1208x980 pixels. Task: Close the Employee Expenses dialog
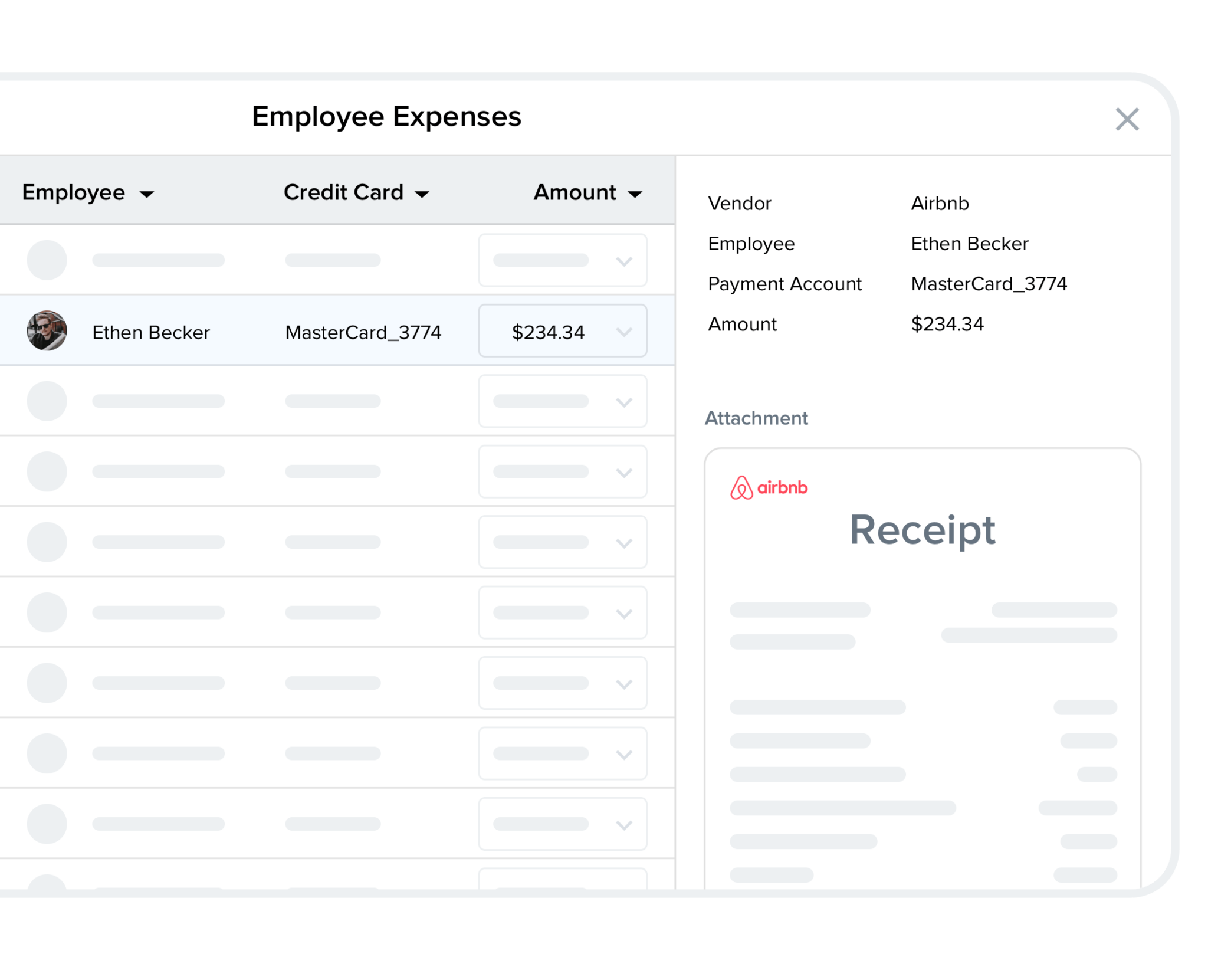click(x=1127, y=119)
